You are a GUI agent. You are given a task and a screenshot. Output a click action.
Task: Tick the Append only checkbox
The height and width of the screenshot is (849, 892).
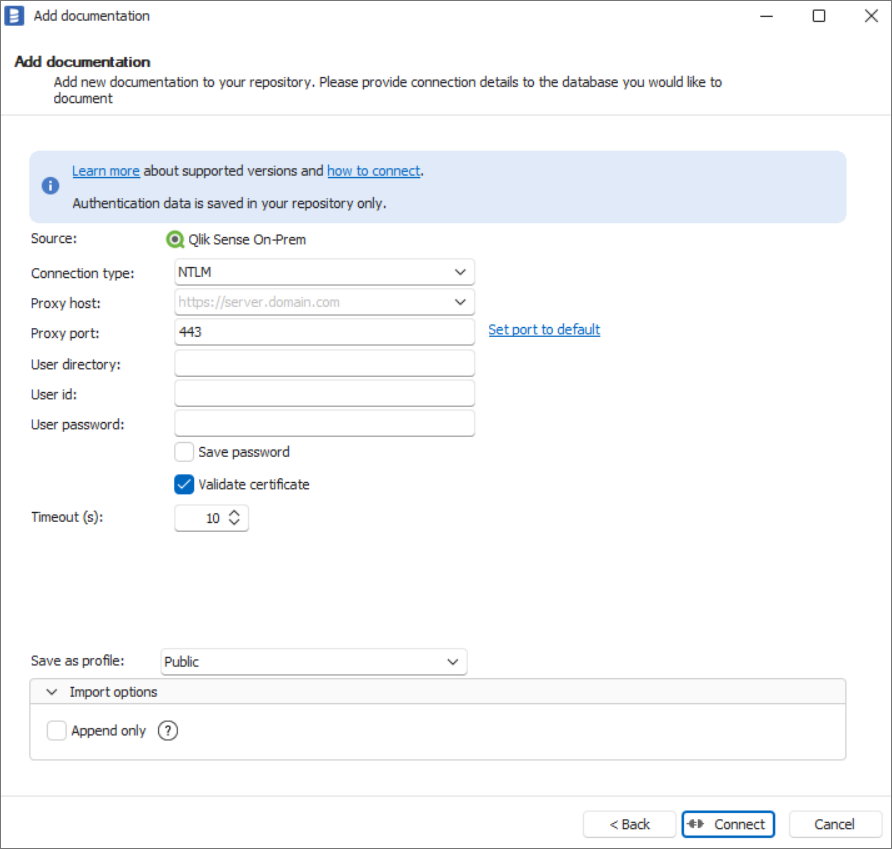point(57,731)
